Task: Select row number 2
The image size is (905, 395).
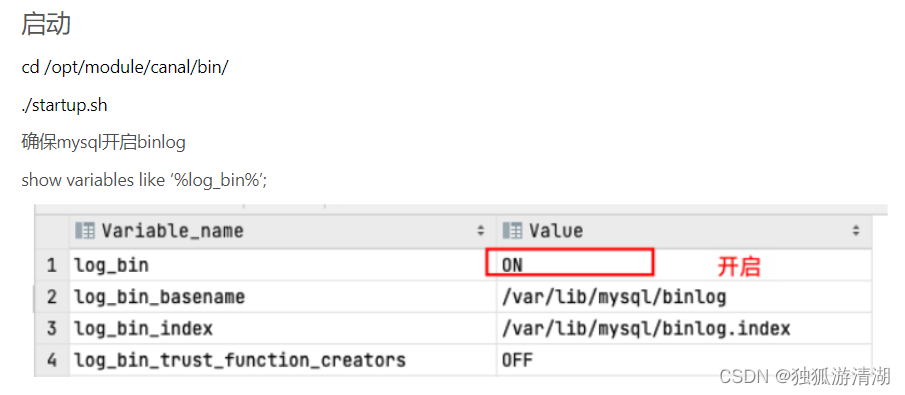Action: 52,297
